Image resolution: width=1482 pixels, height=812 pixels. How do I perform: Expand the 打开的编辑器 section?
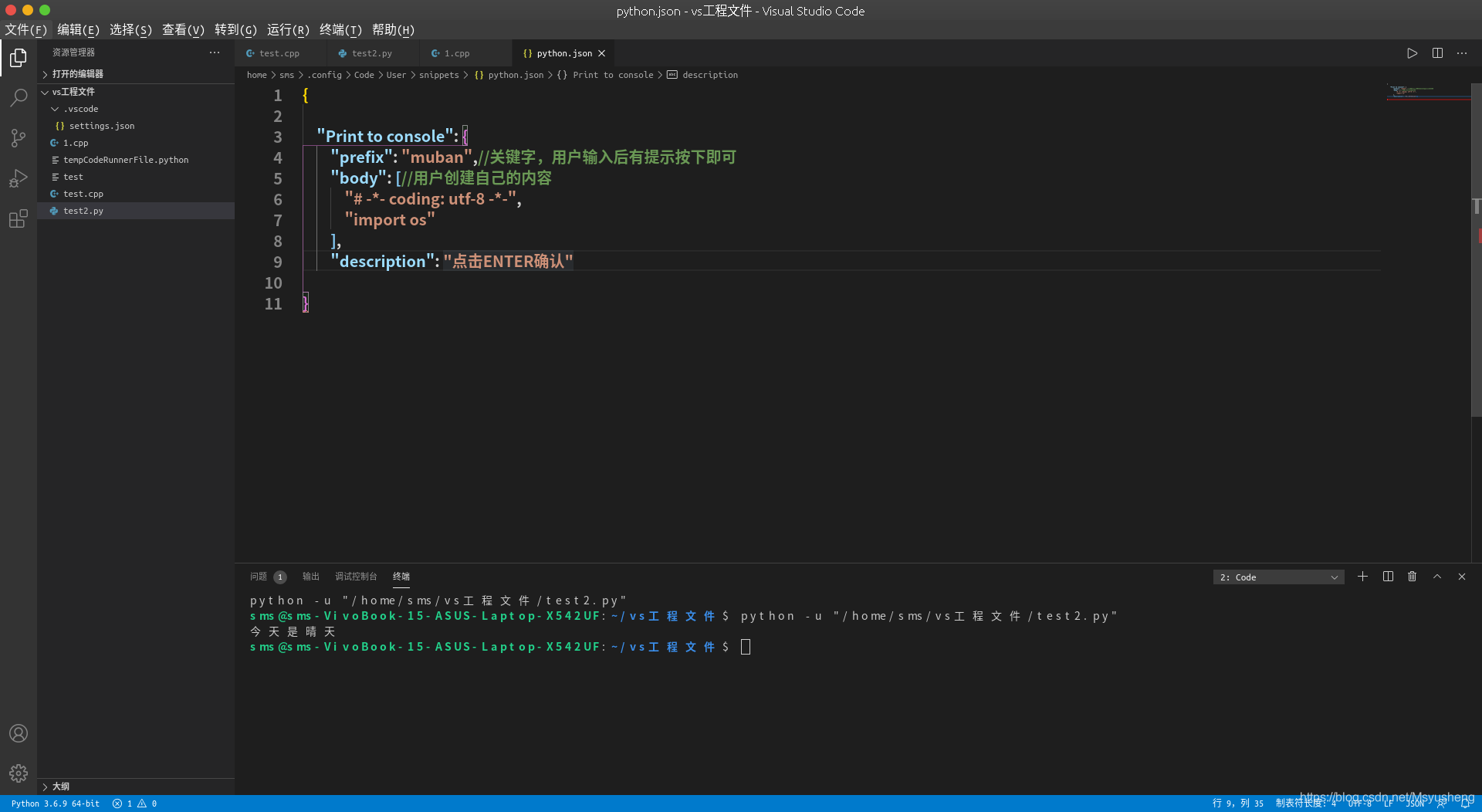pyautogui.click(x=136, y=74)
